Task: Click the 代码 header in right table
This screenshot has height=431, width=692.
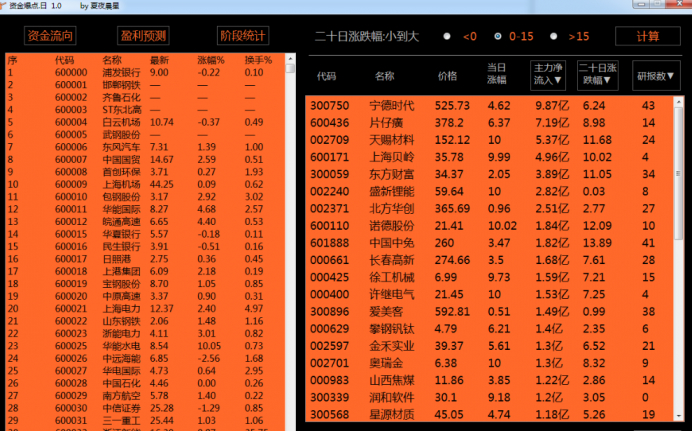Action: [x=327, y=76]
